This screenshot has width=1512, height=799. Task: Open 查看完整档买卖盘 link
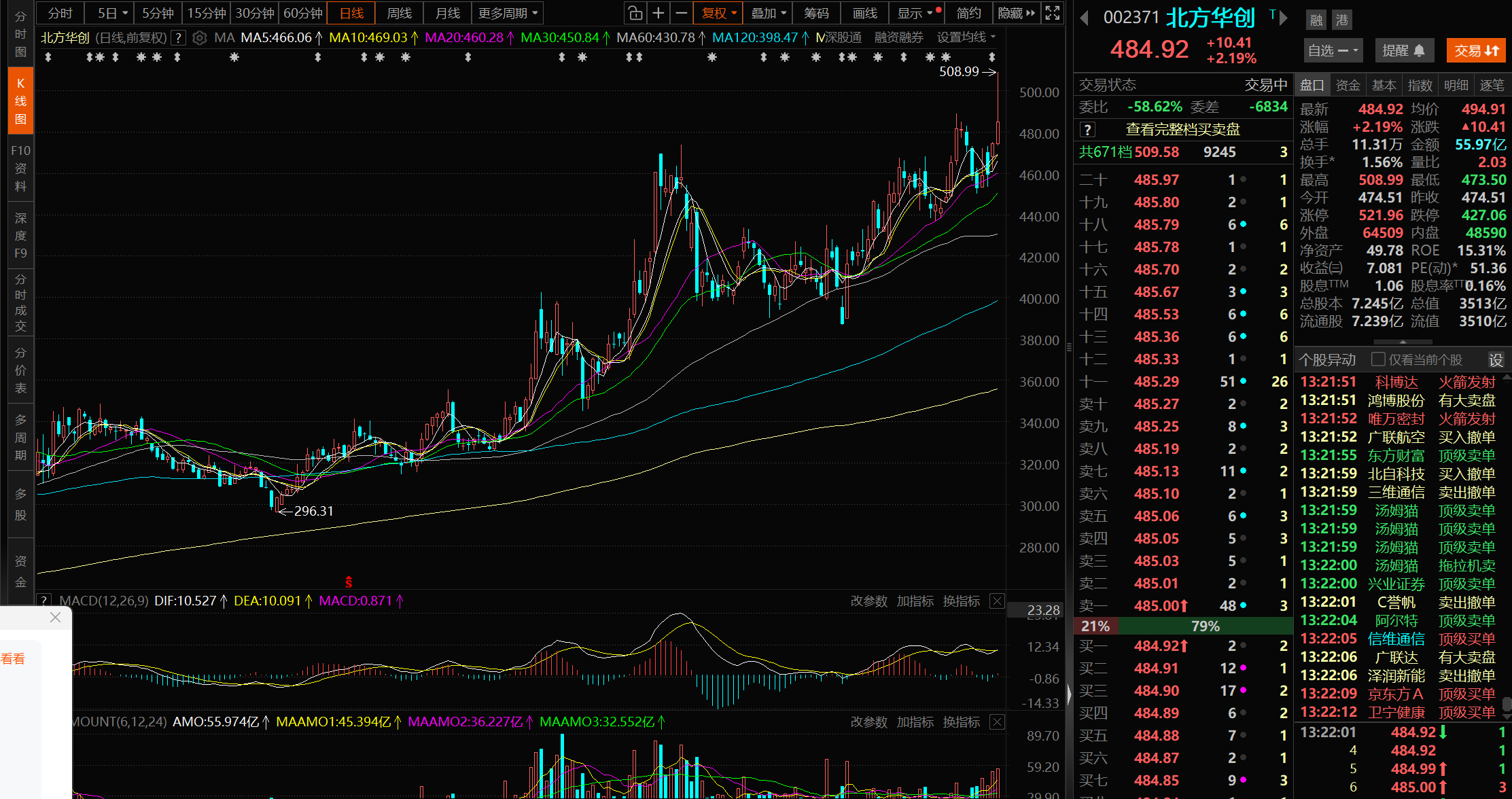[1182, 129]
